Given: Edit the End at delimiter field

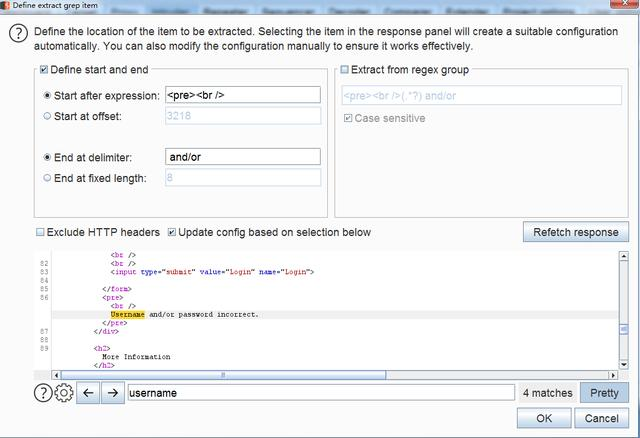Looking at the screenshot, I should pos(243,157).
